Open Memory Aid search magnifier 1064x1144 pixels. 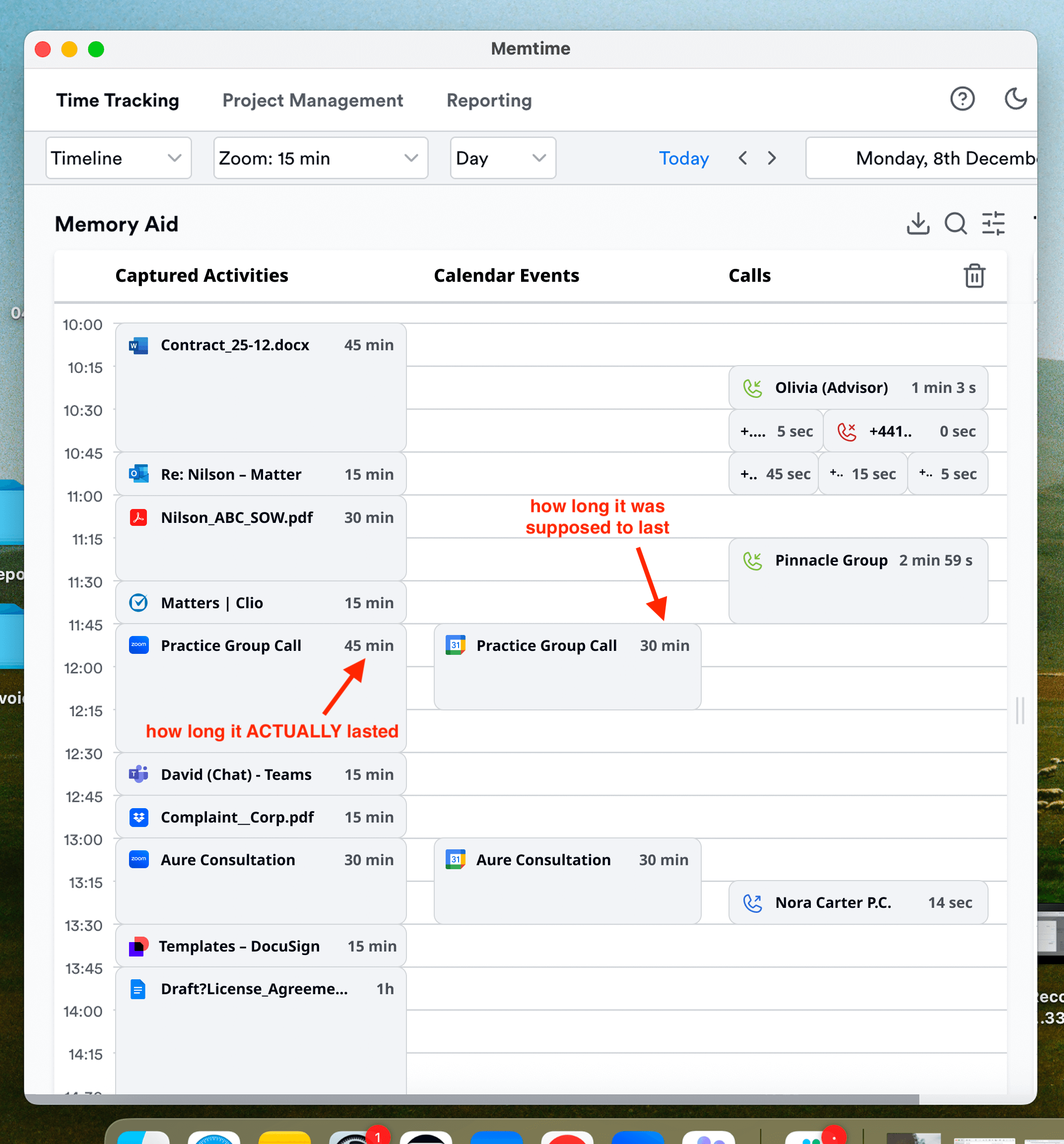pyautogui.click(x=955, y=223)
